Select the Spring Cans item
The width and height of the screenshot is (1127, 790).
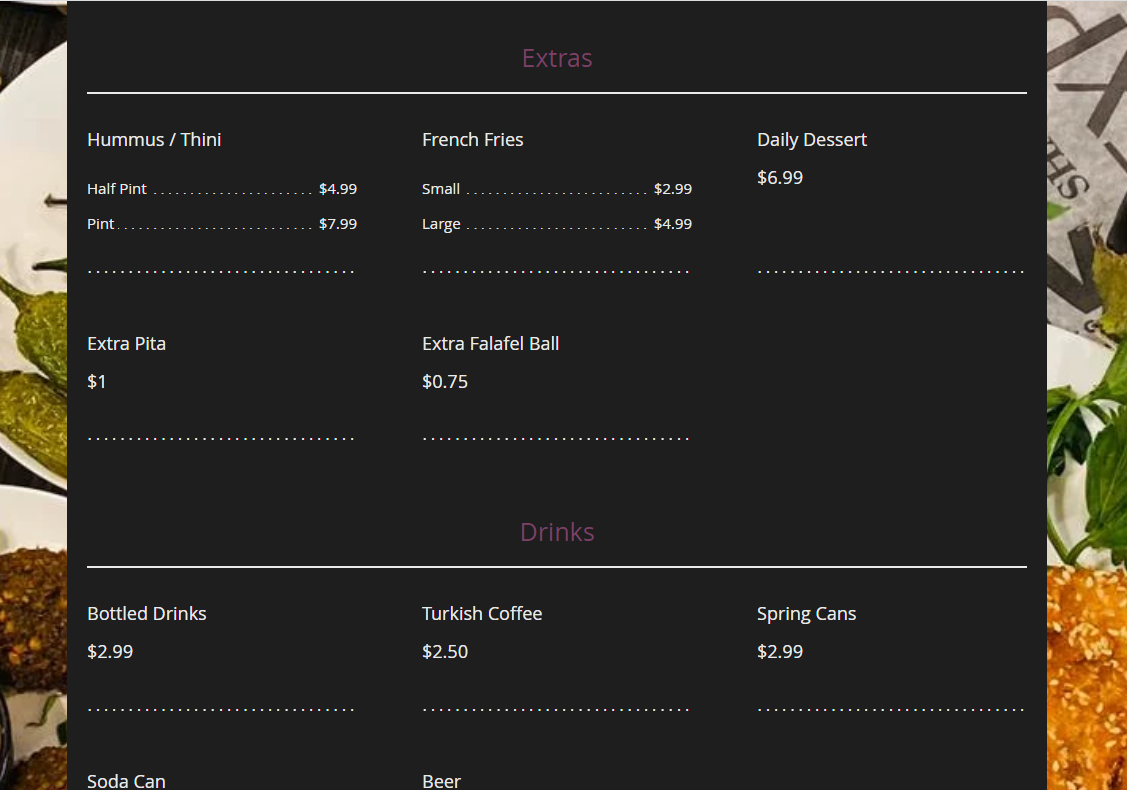(x=806, y=614)
